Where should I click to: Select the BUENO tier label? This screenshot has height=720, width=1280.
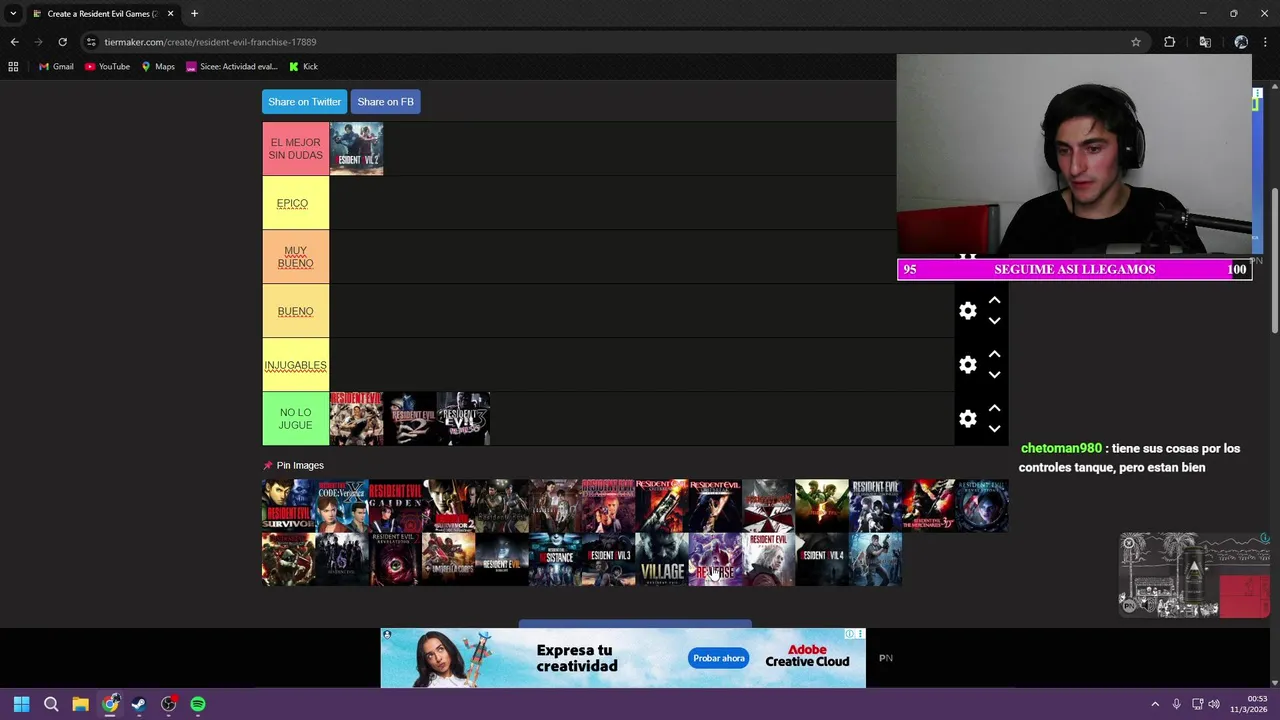click(295, 311)
